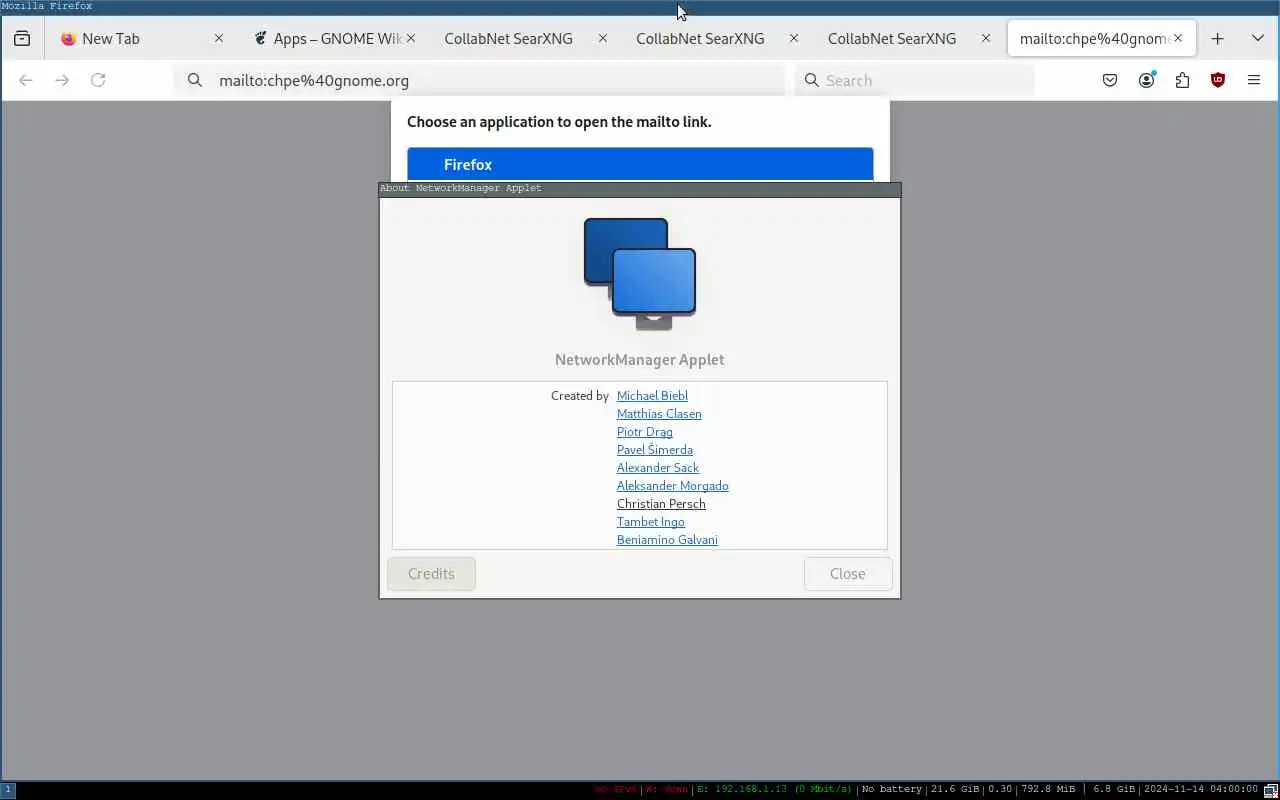Open Piotr Drąg link
Viewport: 1280px width, 800px height.
645,432
